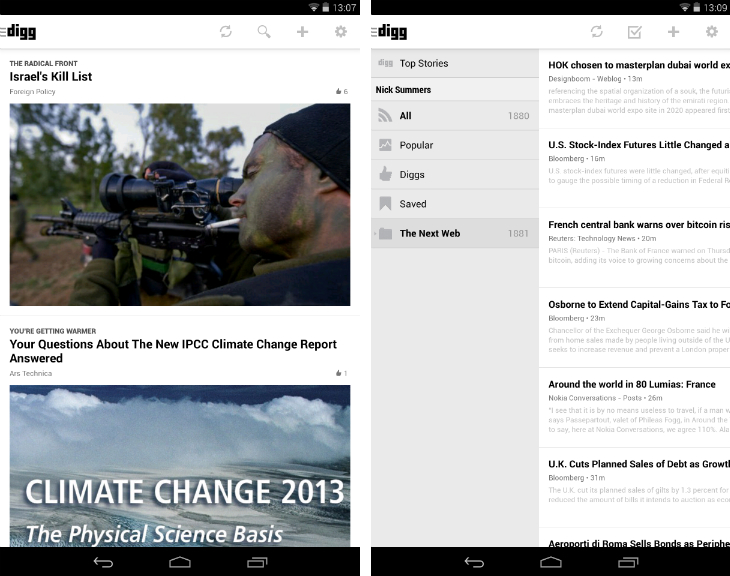Tap the Digg logo drawer in right screen
Screen dimensions: 730x576
[389, 32]
